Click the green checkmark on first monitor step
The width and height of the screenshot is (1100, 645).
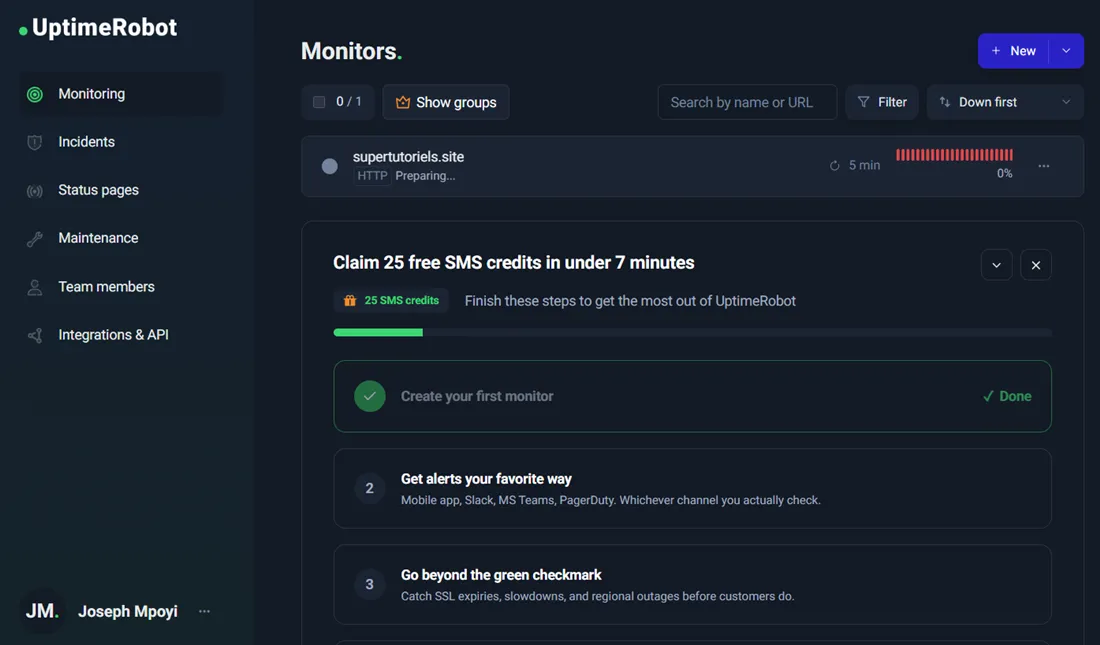(x=370, y=397)
